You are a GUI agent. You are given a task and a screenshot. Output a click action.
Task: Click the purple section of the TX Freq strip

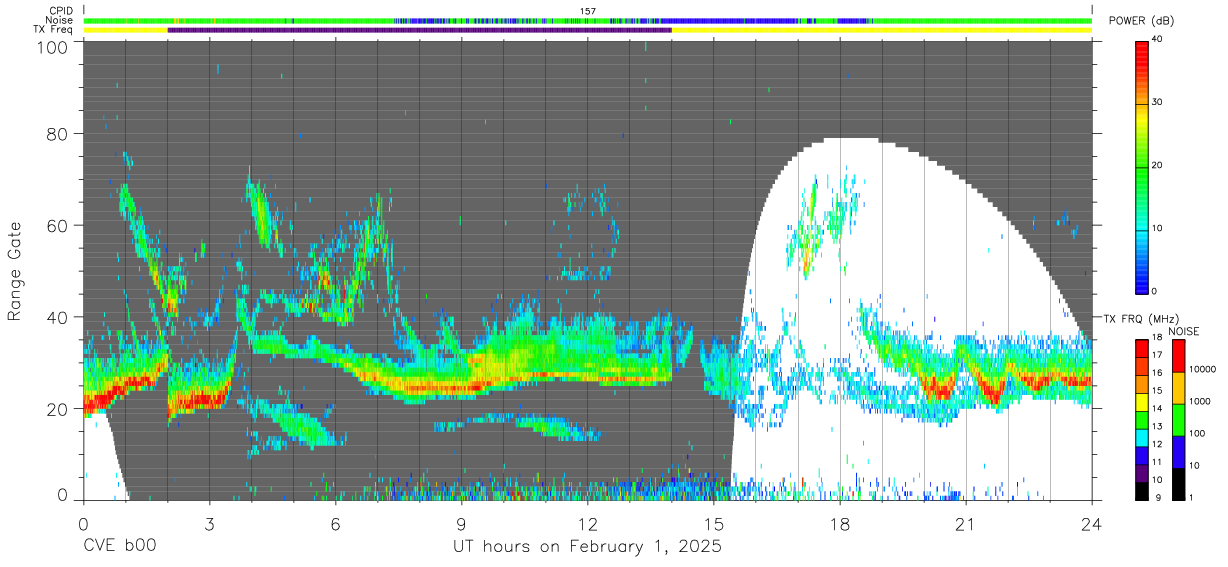pos(420,30)
